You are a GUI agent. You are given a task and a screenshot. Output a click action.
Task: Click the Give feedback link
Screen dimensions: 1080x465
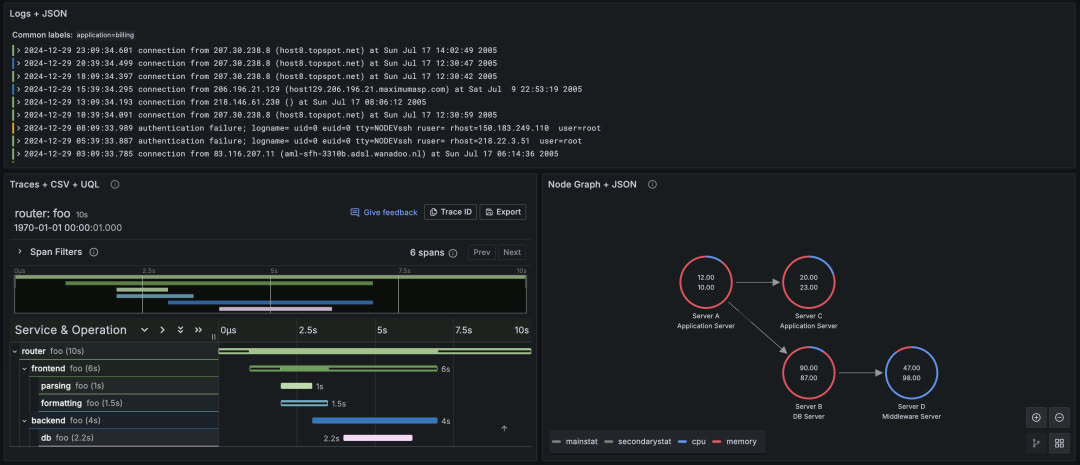click(x=383, y=212)
